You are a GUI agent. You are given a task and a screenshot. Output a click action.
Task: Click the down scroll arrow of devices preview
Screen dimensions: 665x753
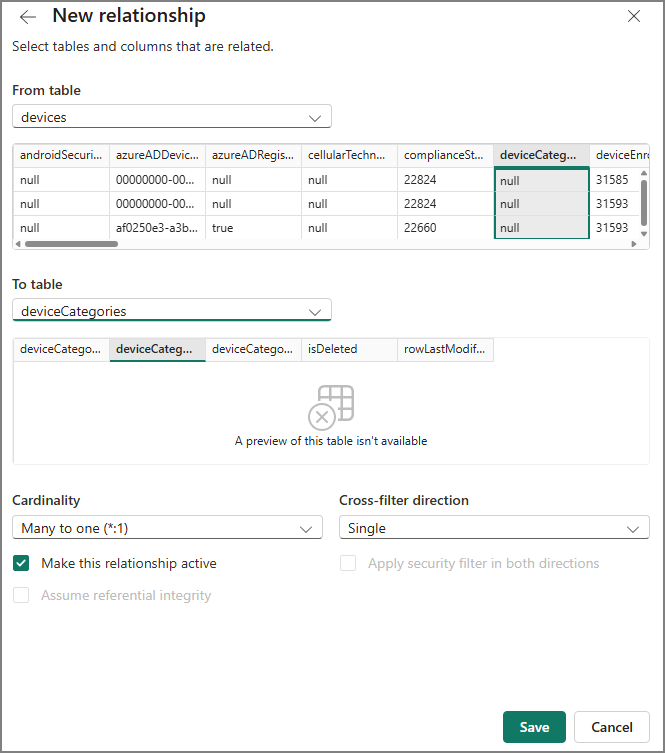[x=644, y=234]
